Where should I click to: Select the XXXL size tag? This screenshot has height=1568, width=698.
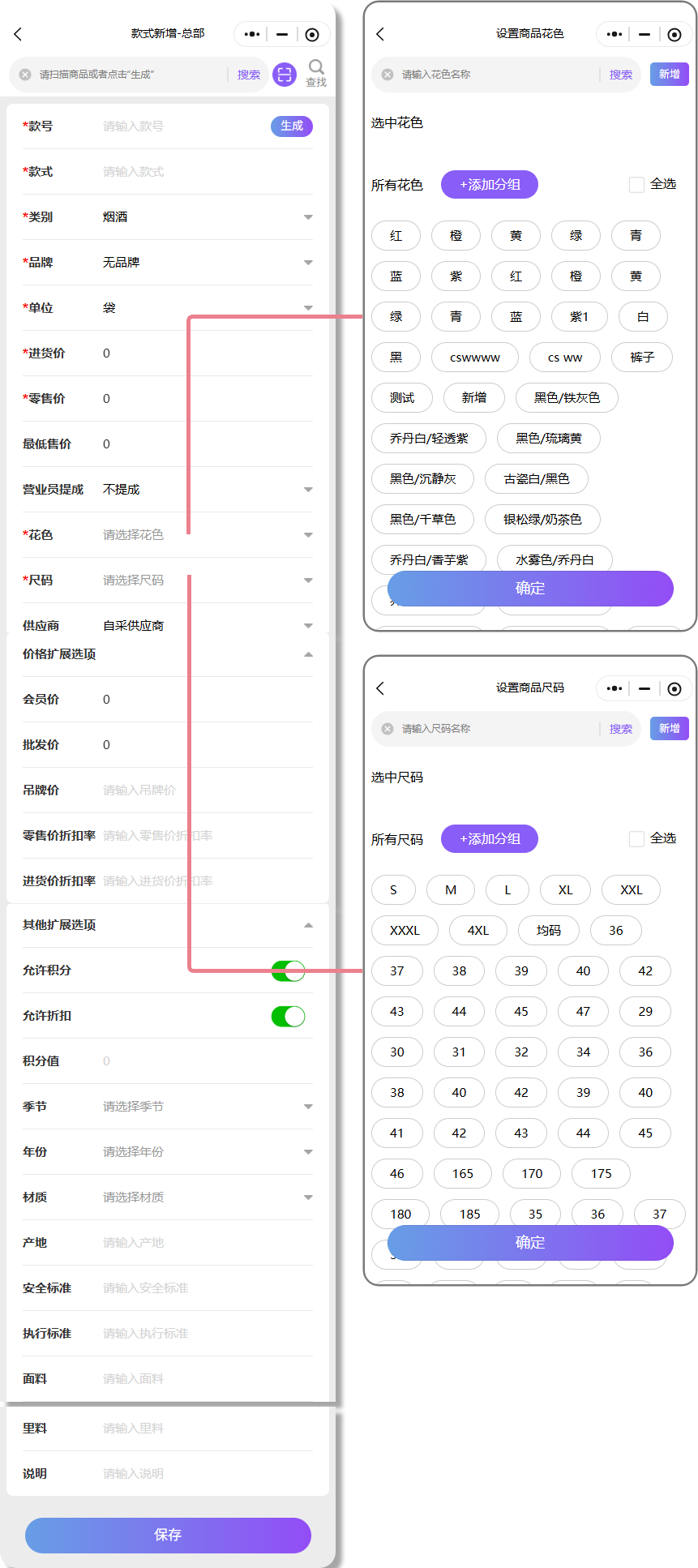point(405,931)
